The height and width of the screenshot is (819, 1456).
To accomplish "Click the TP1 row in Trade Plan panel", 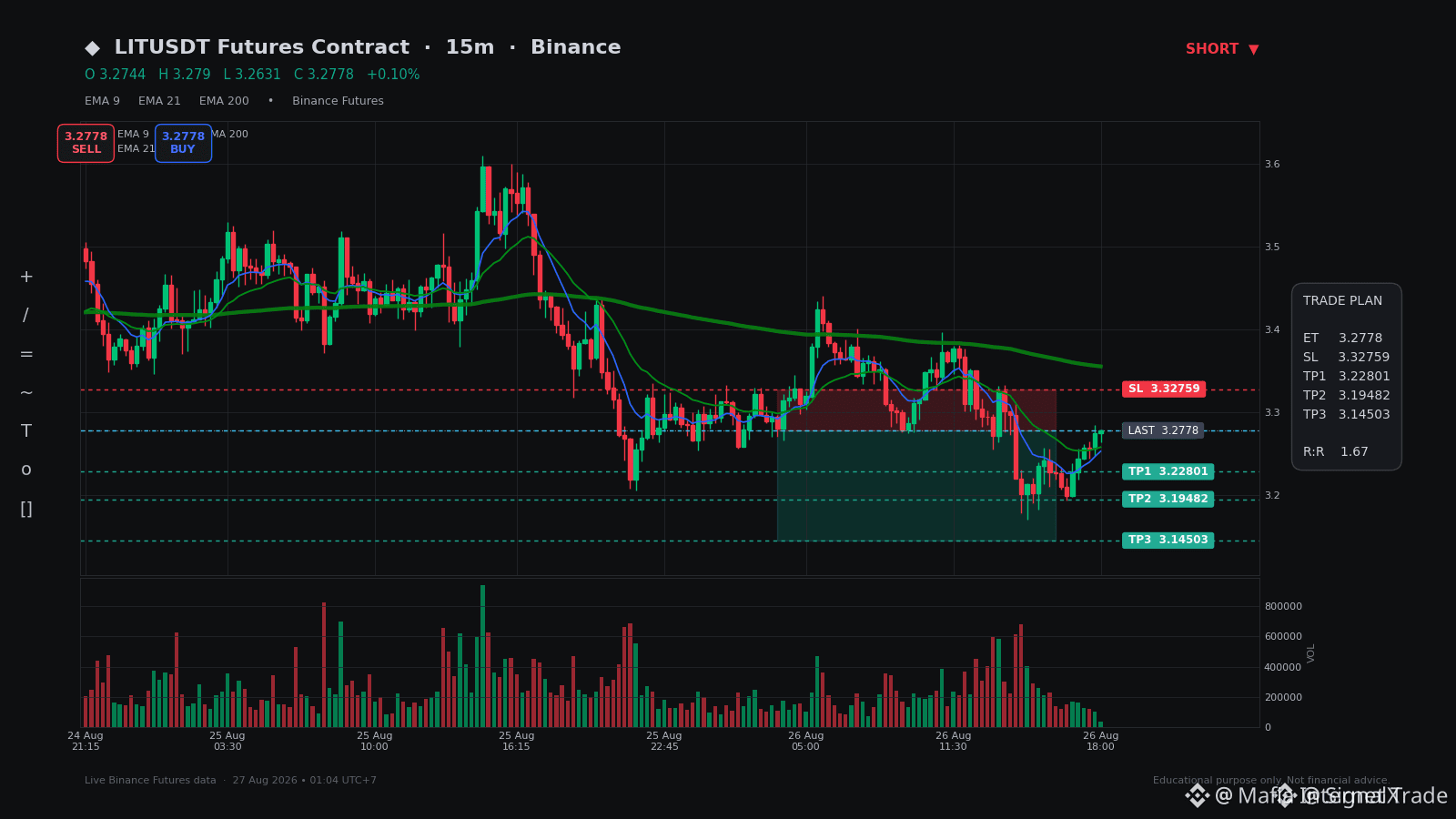I will [1346, 377].
